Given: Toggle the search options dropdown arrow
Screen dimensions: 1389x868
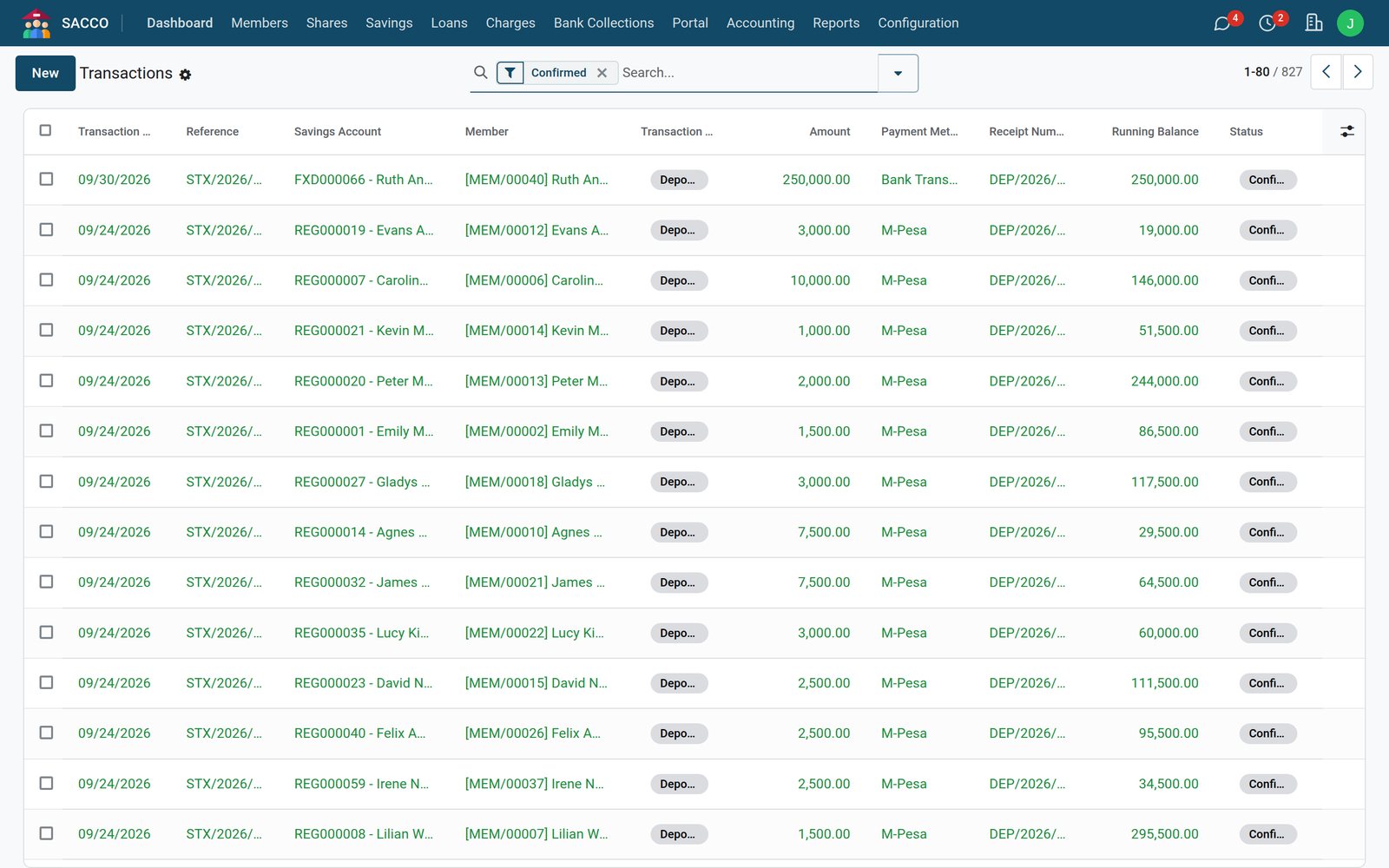Looking at the screenshot, I should pos(899,73).
